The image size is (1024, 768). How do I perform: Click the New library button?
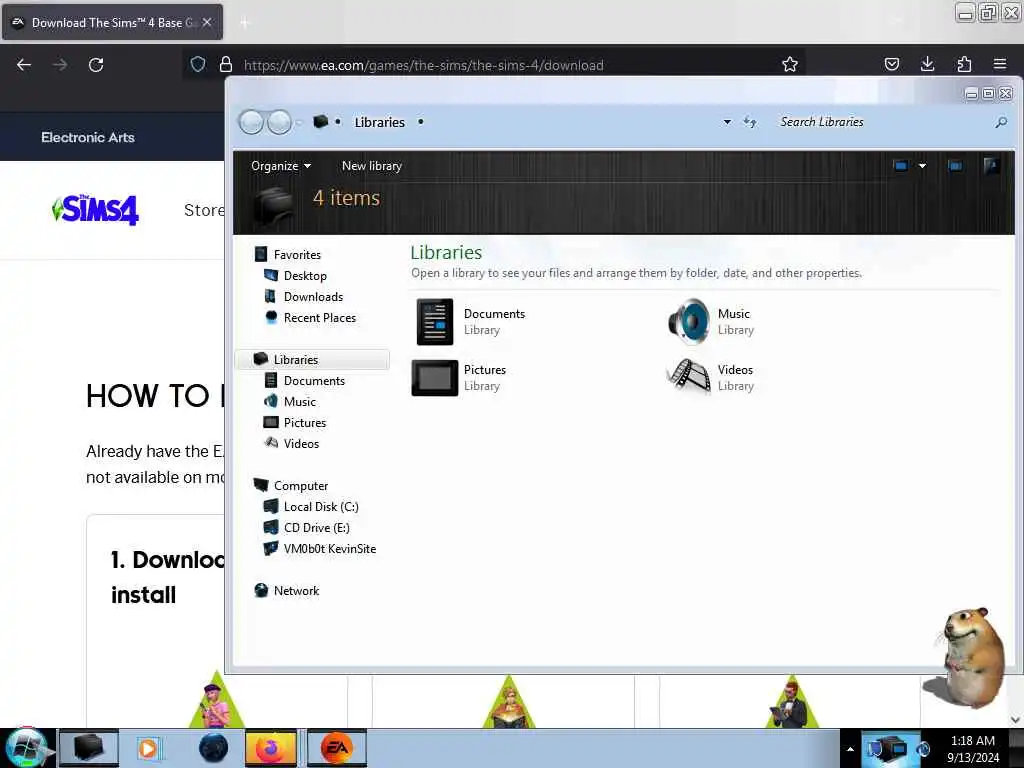click(372, 166)
